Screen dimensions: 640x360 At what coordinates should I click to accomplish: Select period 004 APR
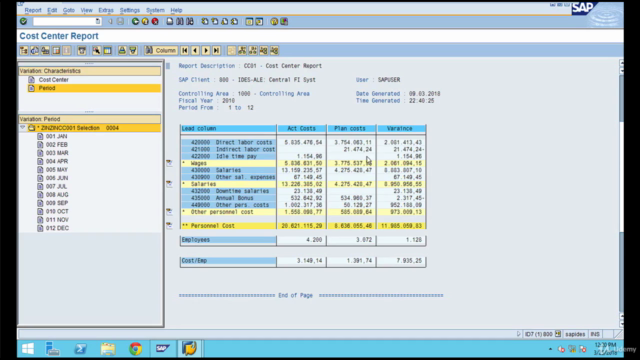(57, 161)
